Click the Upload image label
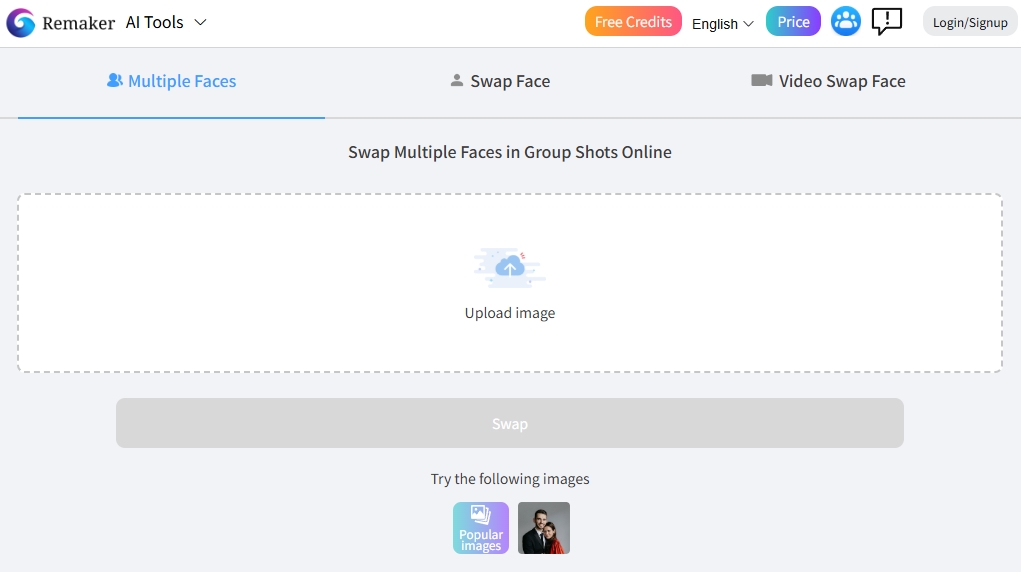The width and height of the screenshot is (1021, 572). (x=510, y=313)
